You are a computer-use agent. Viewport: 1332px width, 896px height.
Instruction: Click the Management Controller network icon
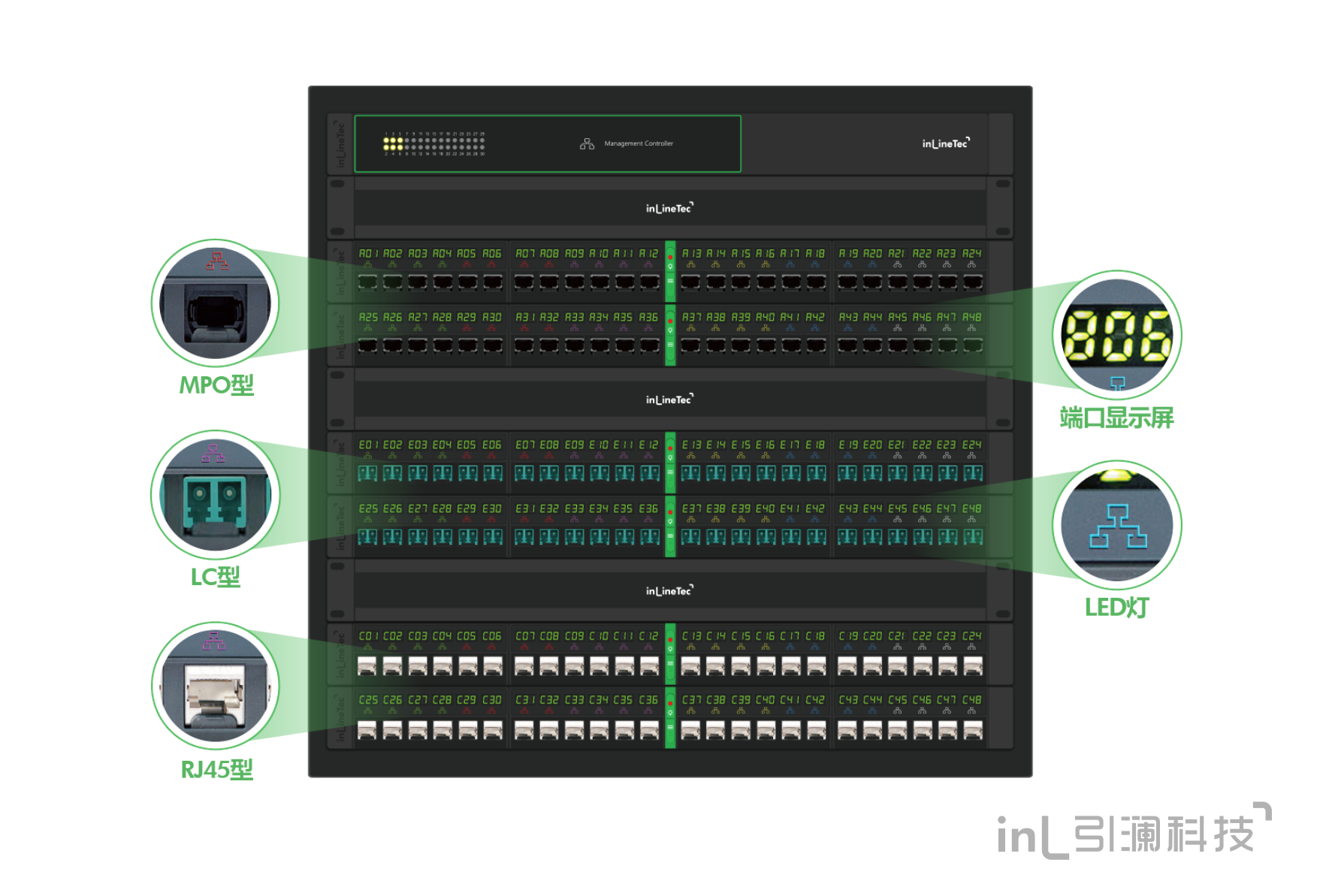coord(587,143)
